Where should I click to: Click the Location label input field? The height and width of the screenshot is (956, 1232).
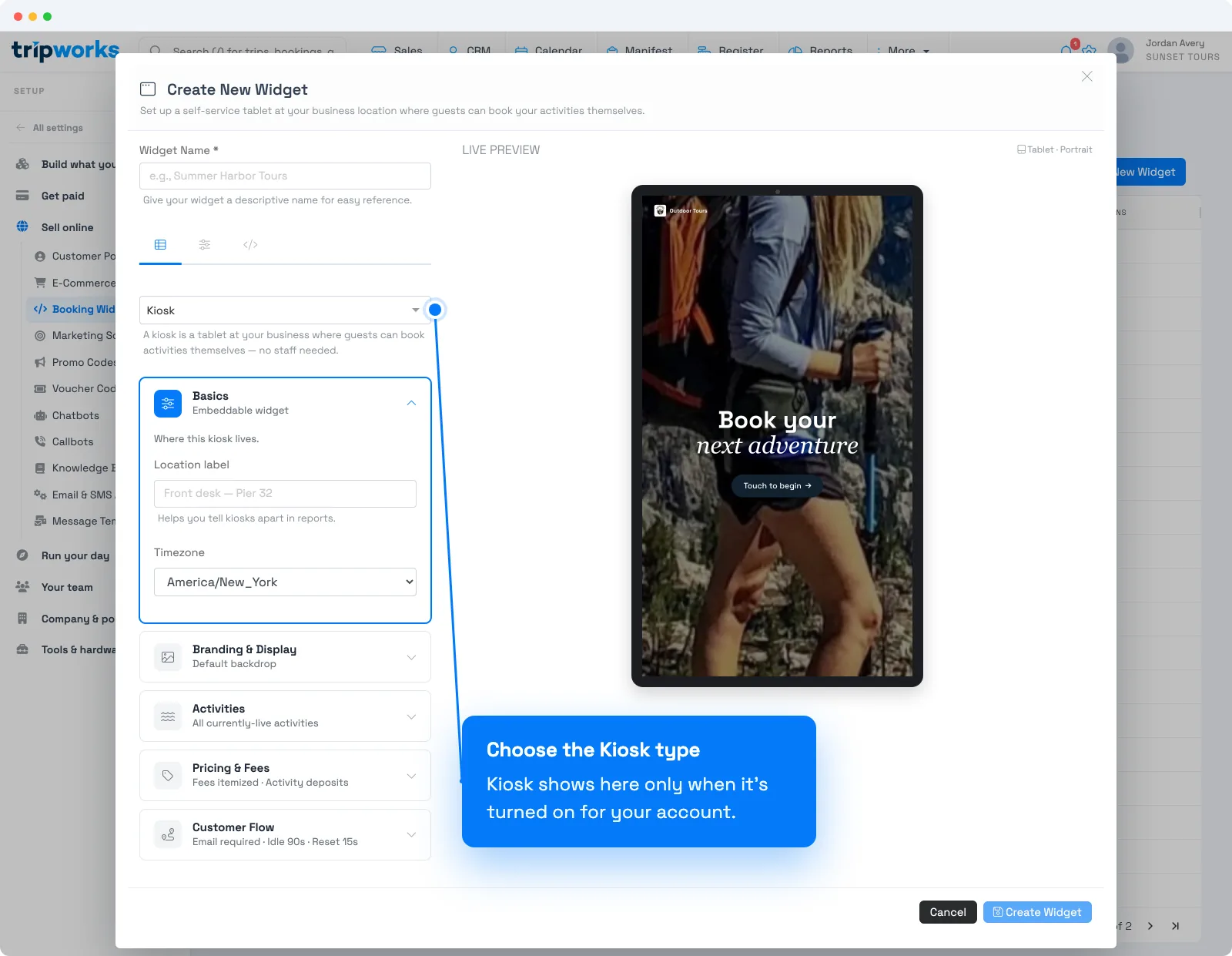(285, 494)
